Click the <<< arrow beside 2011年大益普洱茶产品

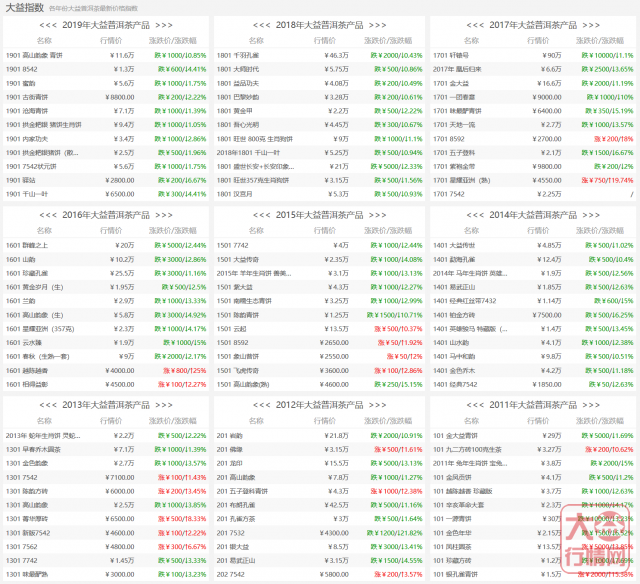click(x=475, y=405)
